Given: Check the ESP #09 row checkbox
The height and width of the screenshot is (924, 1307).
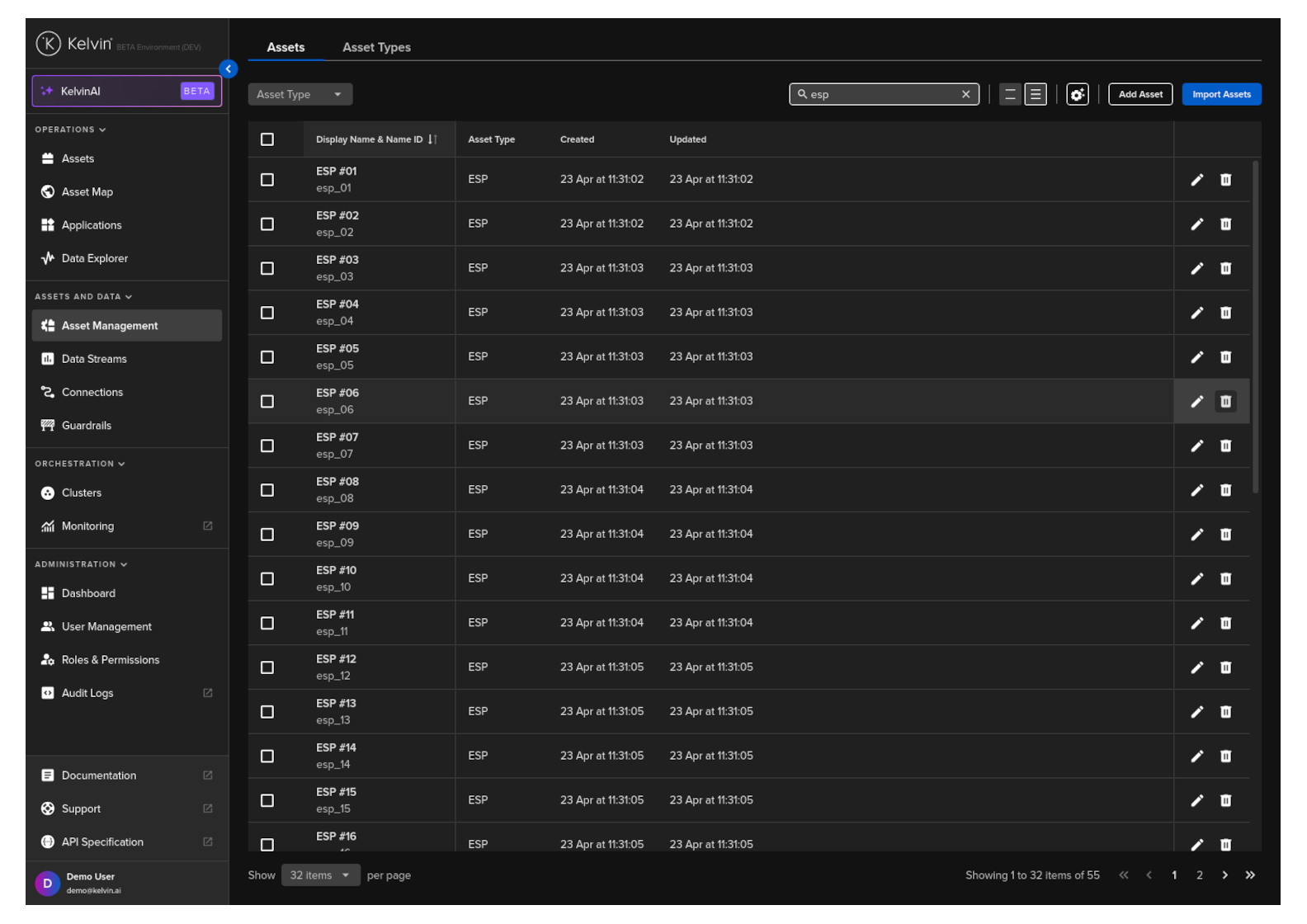Looking at the screenshot, I should 267,535.
